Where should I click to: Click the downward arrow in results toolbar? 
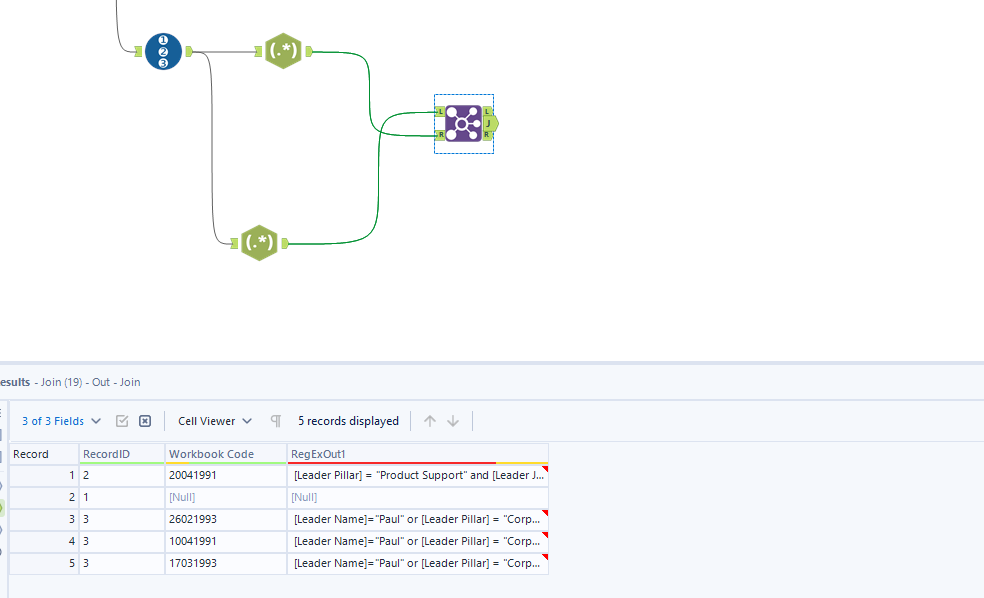[x=453, y=421]
